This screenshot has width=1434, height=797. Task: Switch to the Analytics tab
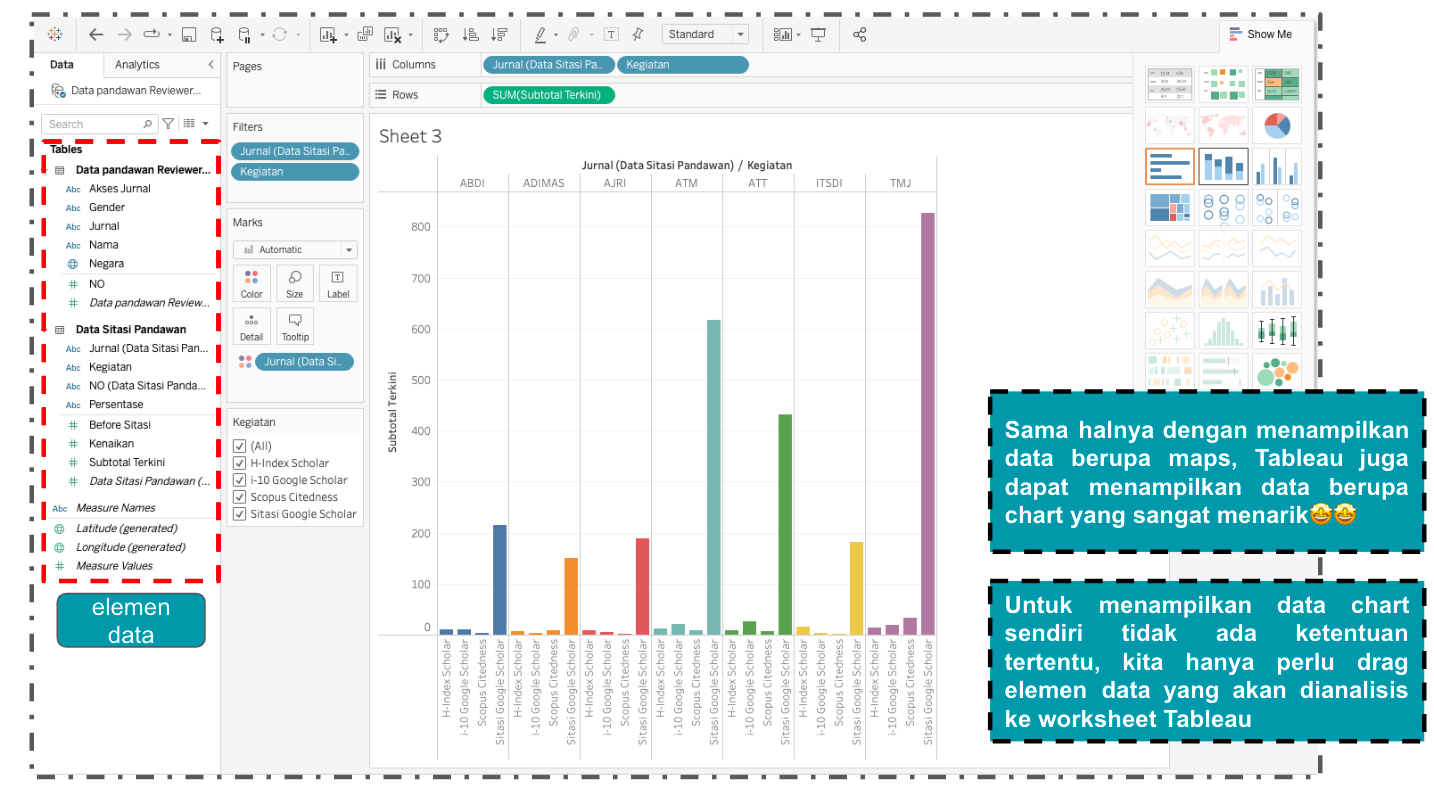[x=137, y=64]
